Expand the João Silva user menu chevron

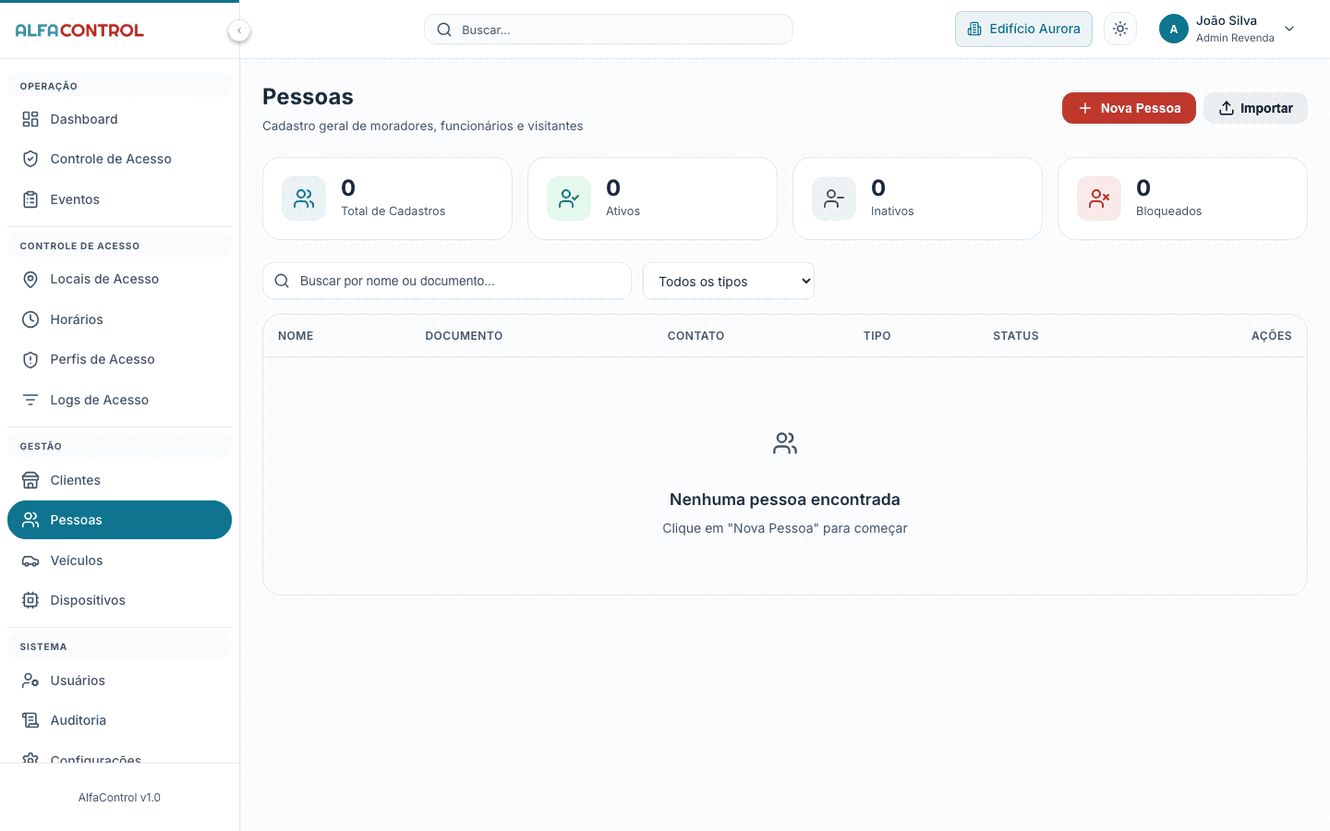(x=1289, y=29)
